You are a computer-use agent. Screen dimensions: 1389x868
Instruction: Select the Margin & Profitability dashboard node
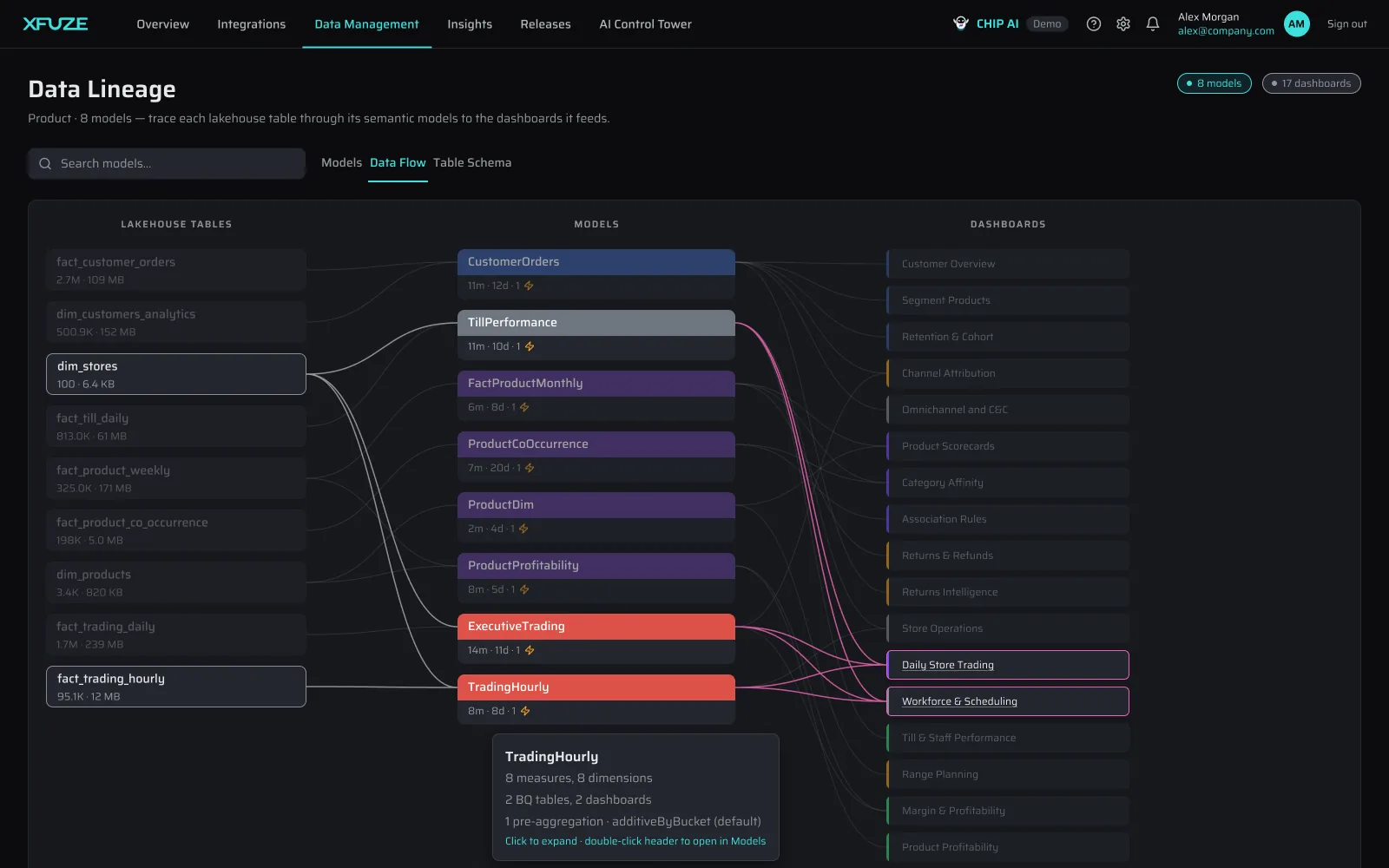[1008, 811]
